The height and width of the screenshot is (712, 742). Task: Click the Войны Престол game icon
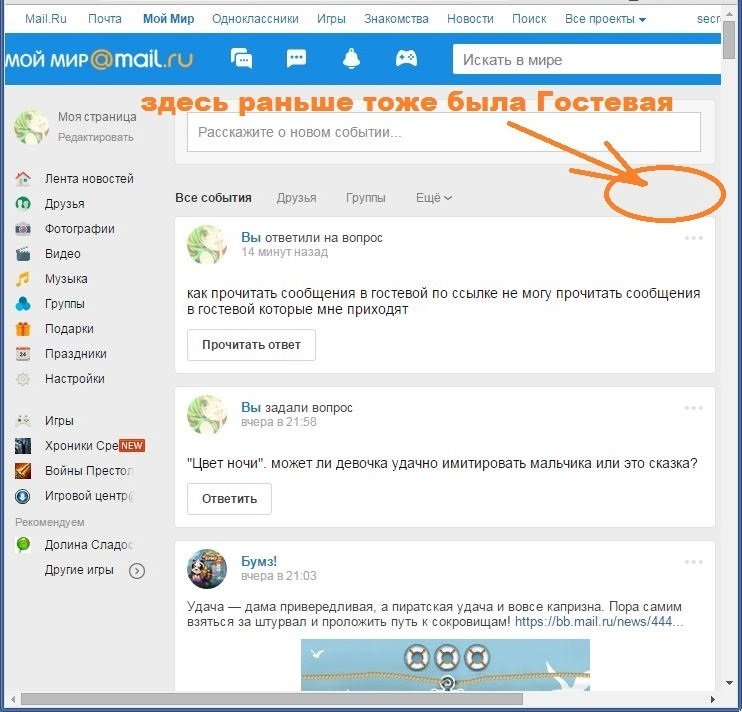click(x=23, y=471)
